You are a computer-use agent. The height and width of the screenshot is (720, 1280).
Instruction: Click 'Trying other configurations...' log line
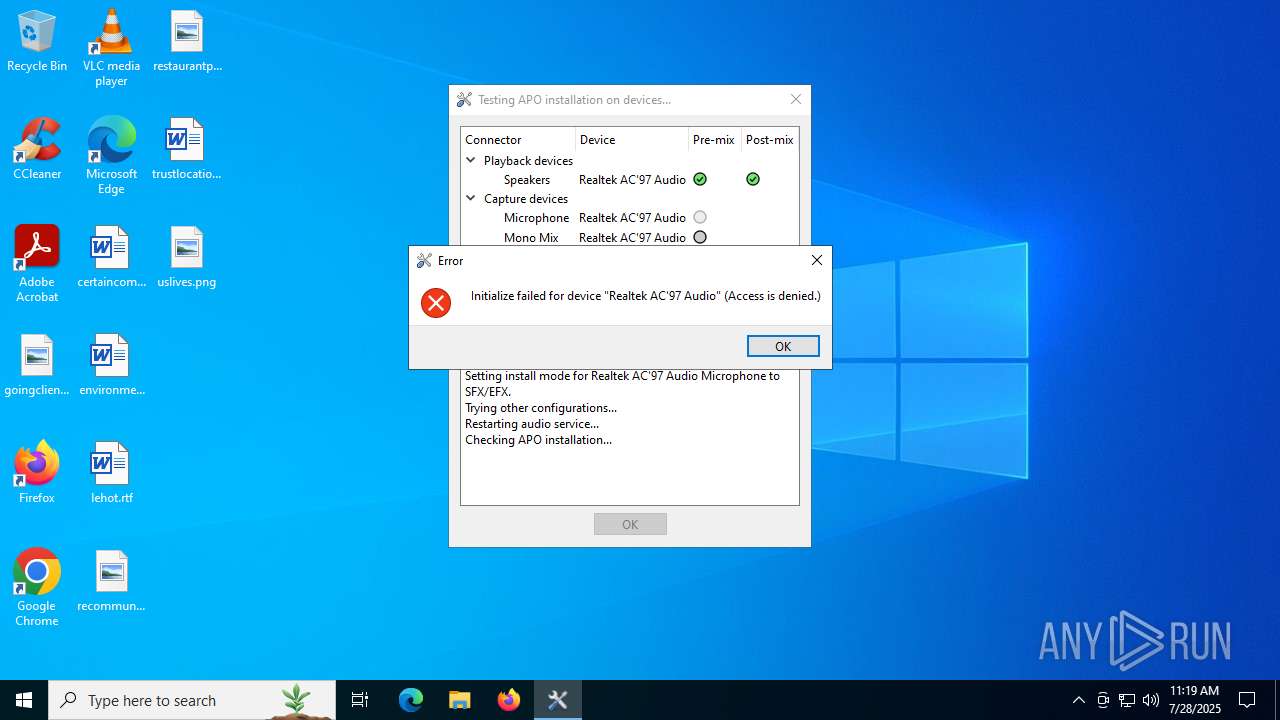tap(541, 408)
